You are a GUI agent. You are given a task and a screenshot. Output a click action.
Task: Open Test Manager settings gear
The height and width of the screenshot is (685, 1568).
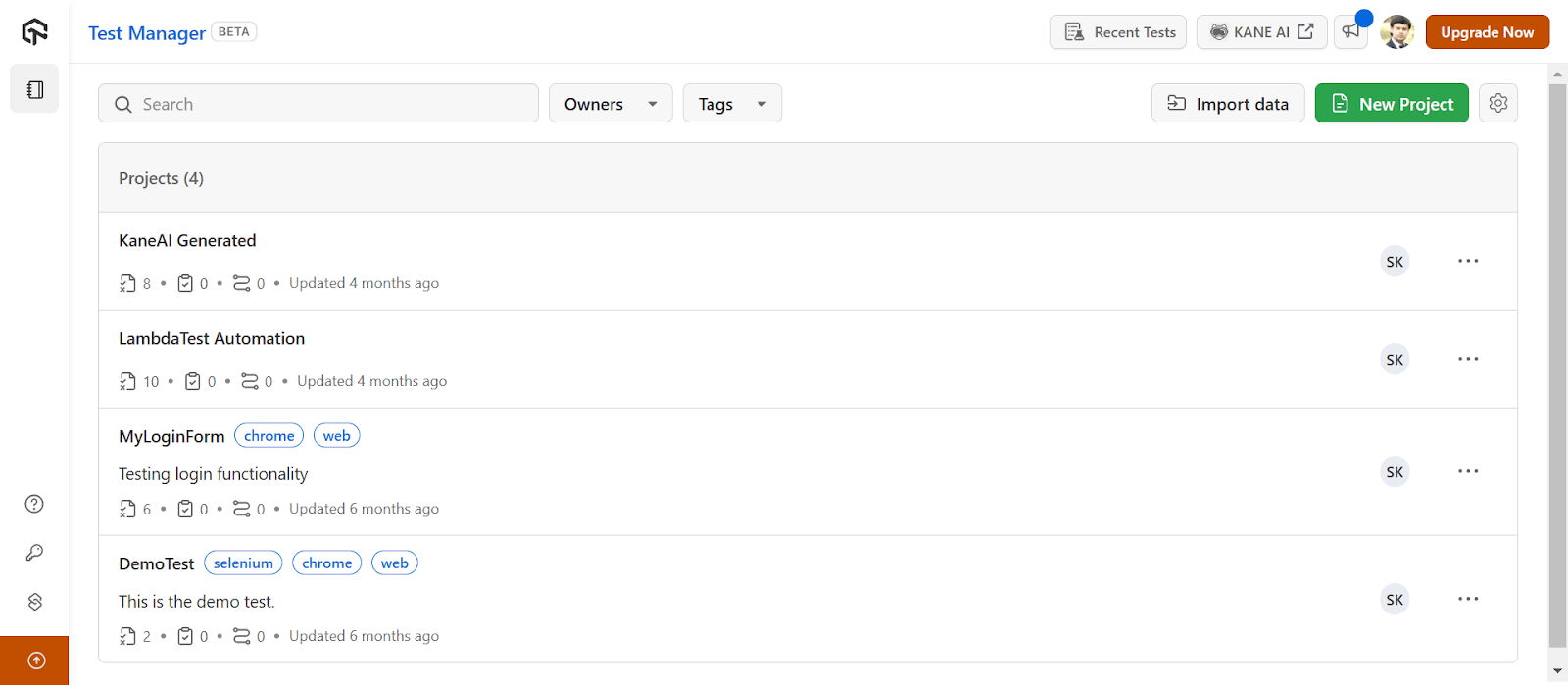tap(1498, 103)
